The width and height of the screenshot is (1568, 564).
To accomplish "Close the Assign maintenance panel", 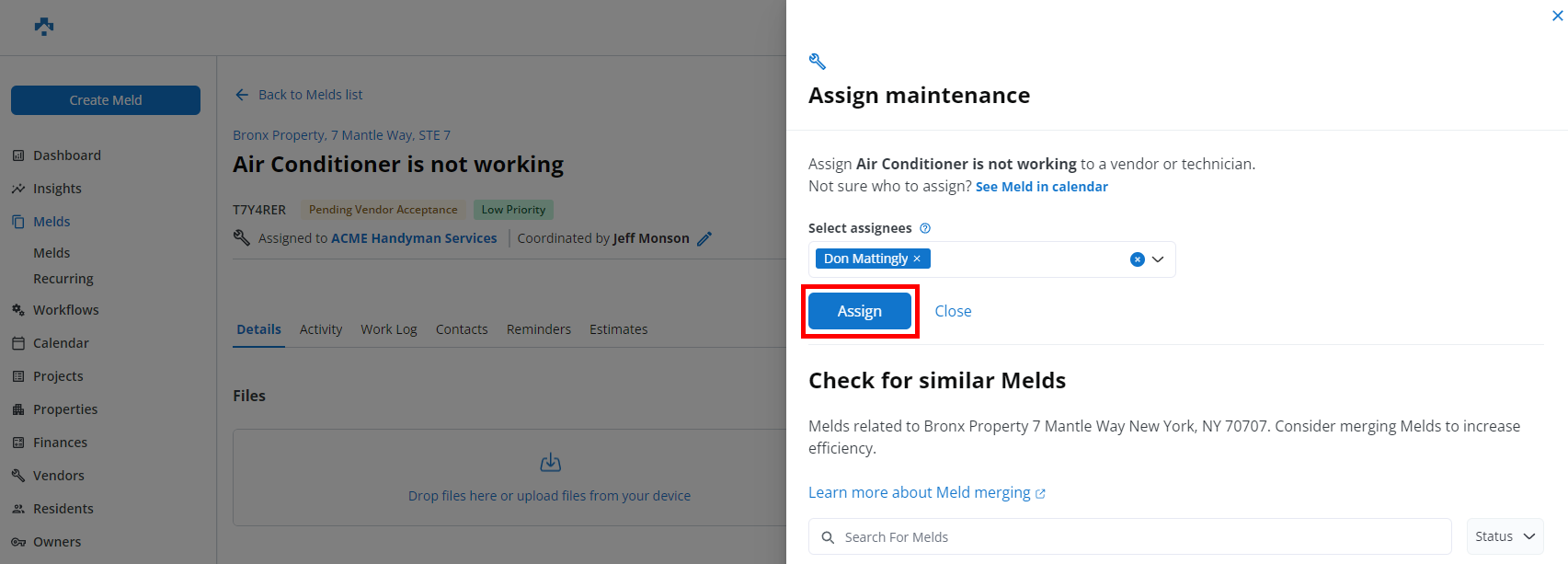I will tap(1557, 16).
